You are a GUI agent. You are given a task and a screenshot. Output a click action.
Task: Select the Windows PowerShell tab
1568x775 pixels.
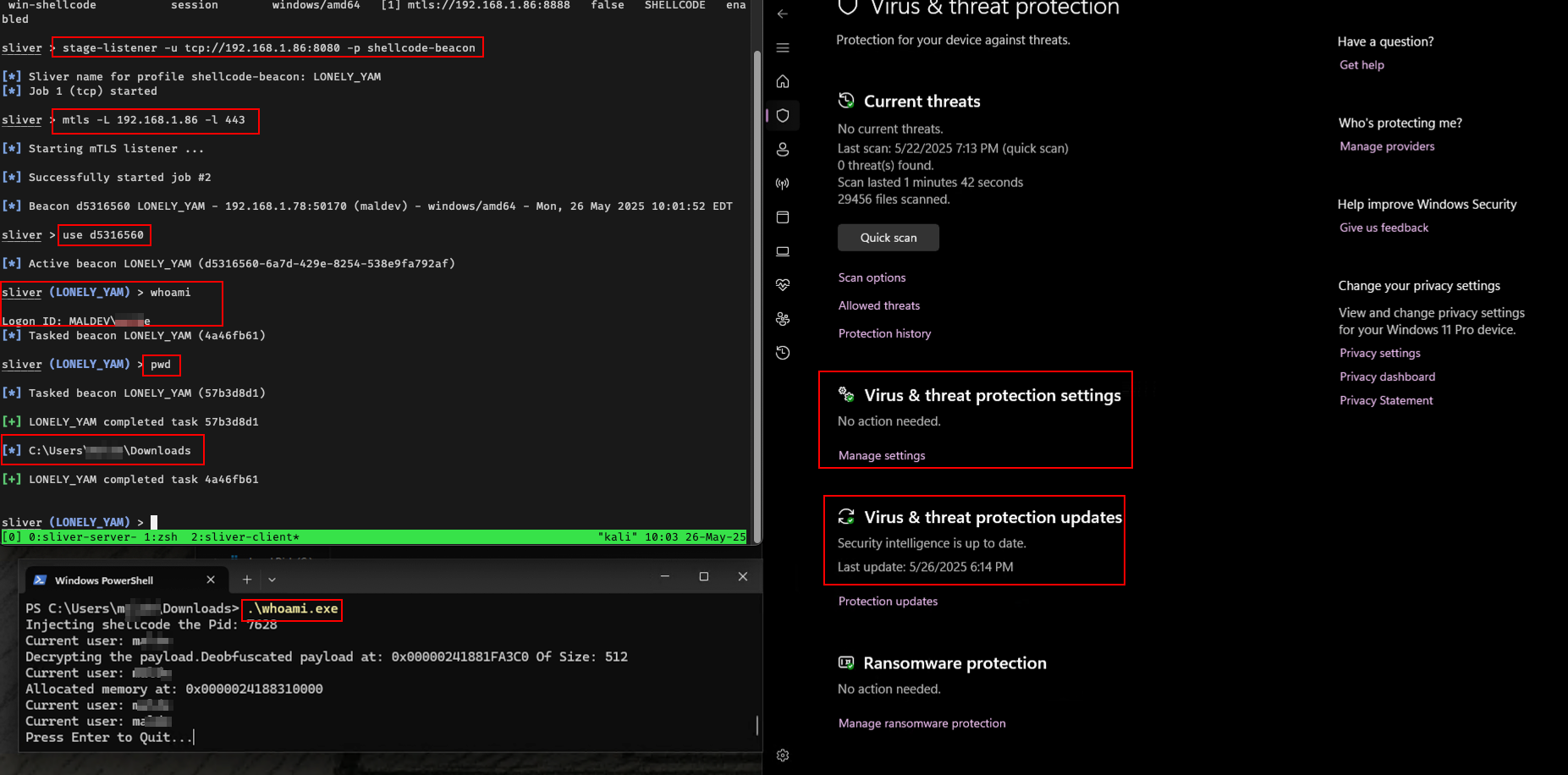point(124,580)
